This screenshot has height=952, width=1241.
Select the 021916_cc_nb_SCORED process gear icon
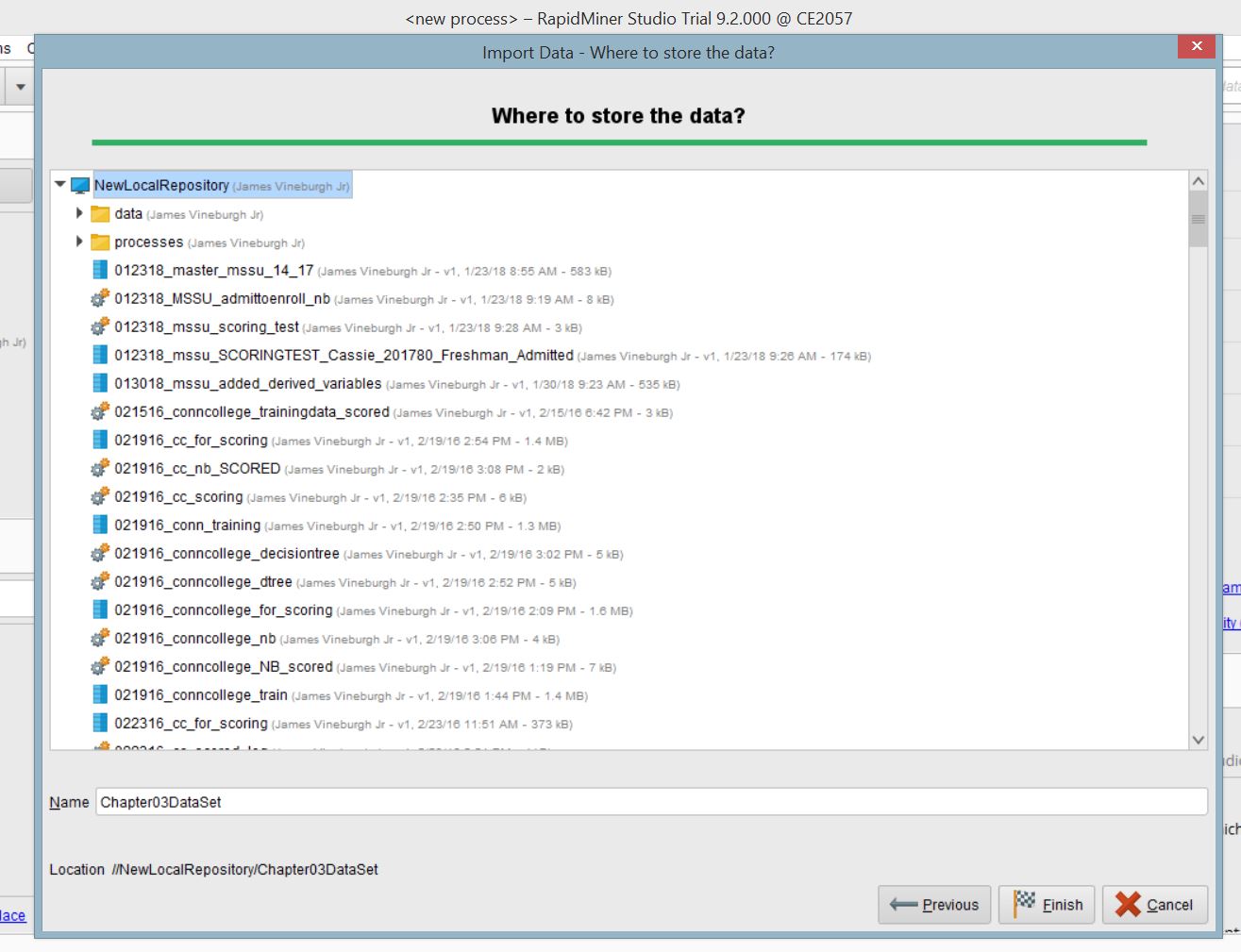[100, 469]
